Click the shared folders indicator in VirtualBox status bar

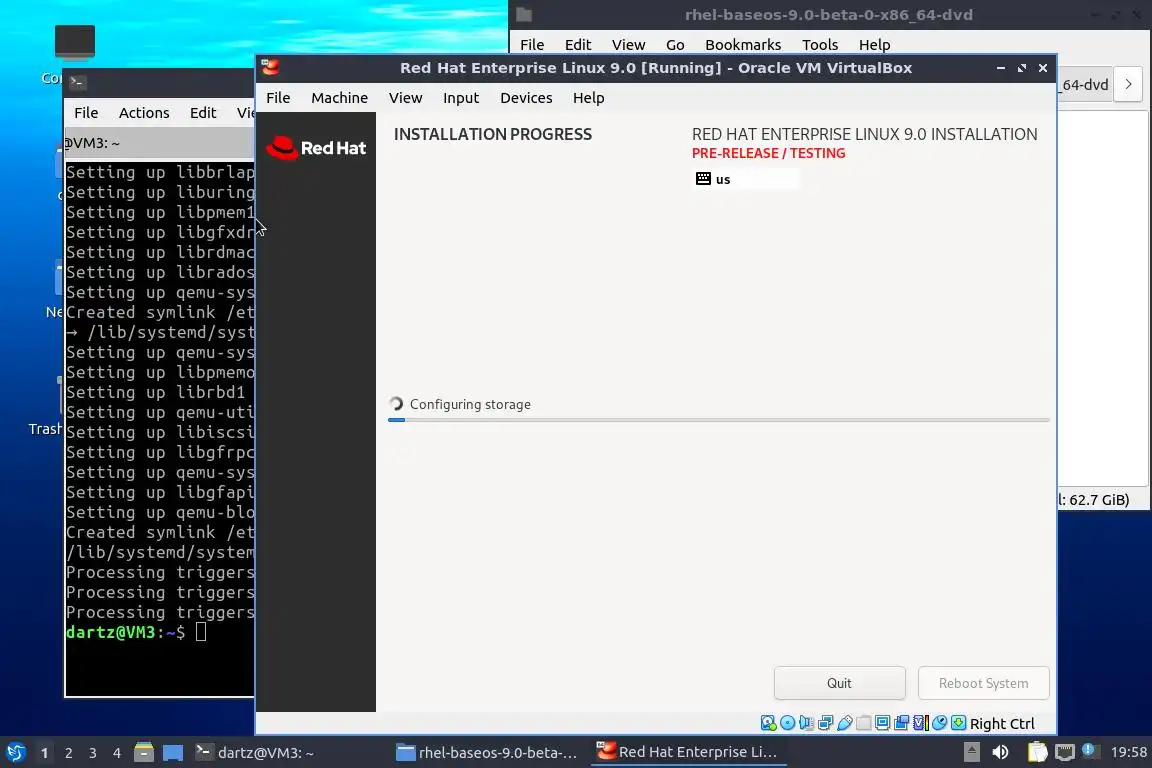pyautogui.click(x=863, y=723)
